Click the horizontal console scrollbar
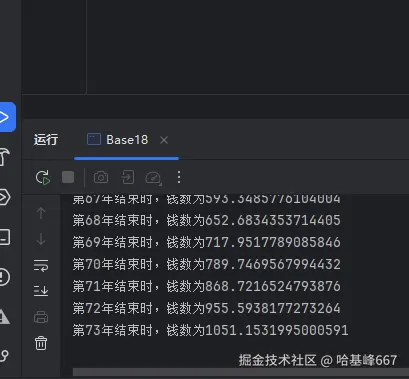Viewport: 409px width, 379px height. click(241, 372)
